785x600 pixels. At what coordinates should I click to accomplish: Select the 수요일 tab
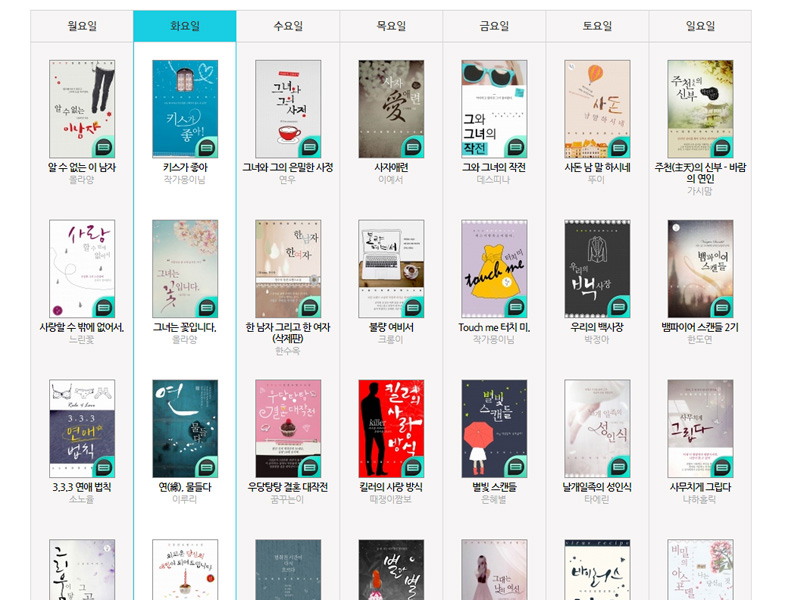pyautogui.click(x=288, y=27)
